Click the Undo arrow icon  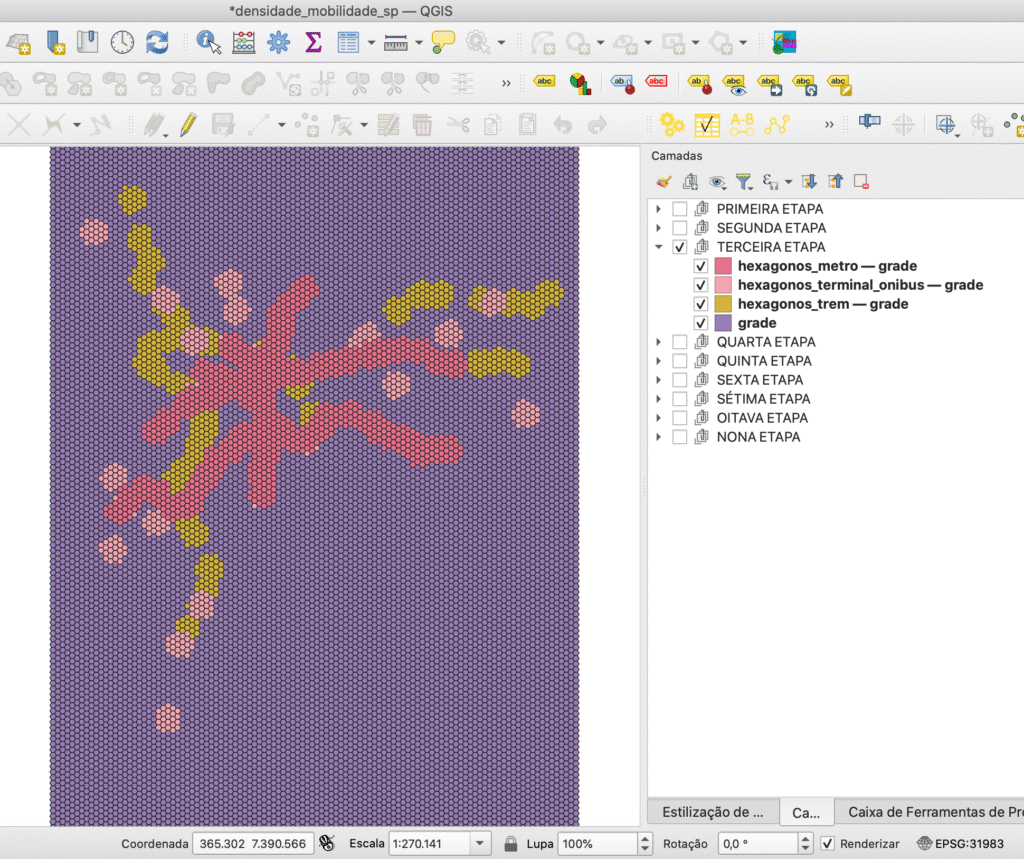tap(562, 124)
